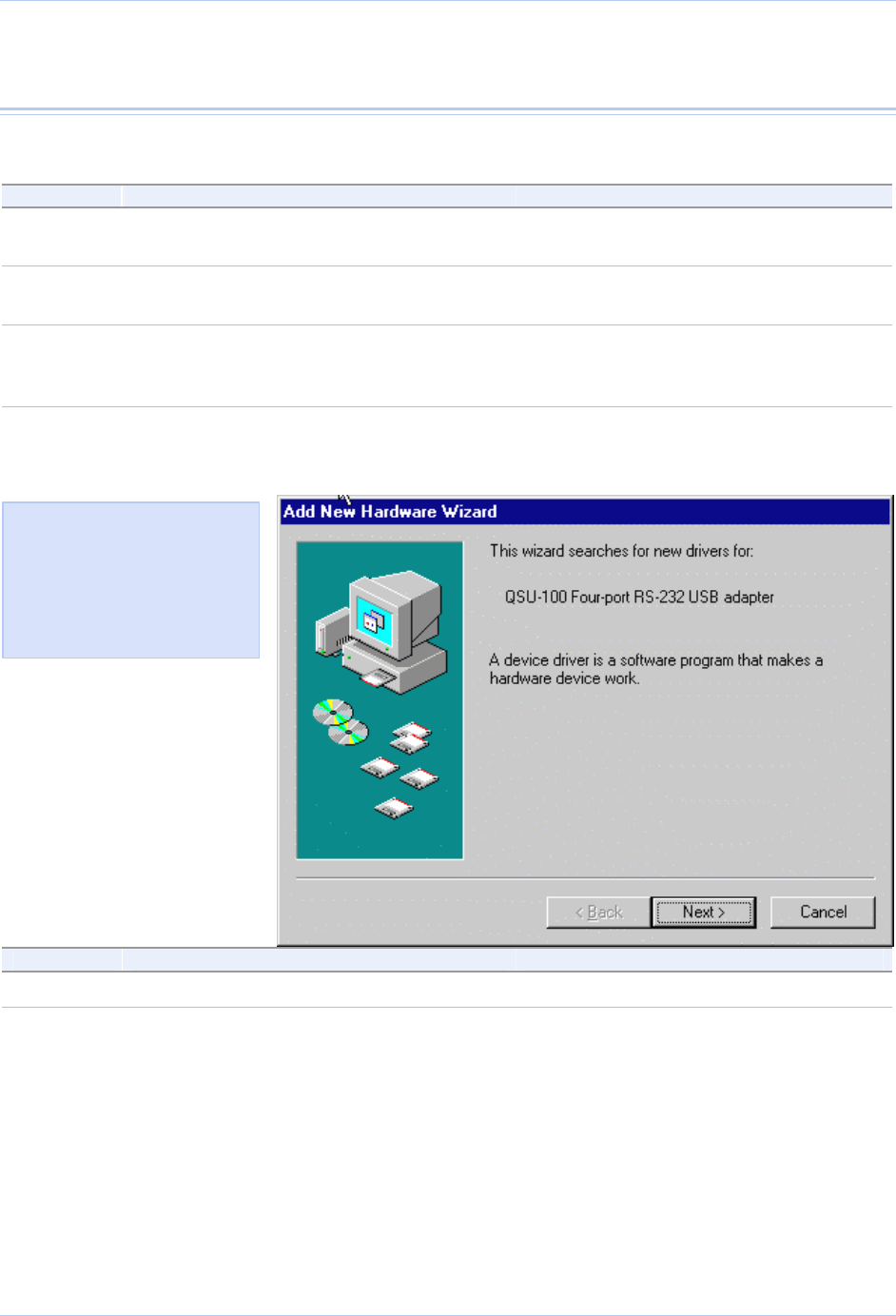The image size is (896, 1316).
Task: Click the blue table header bar below the wizard
Action: (447, 959)
